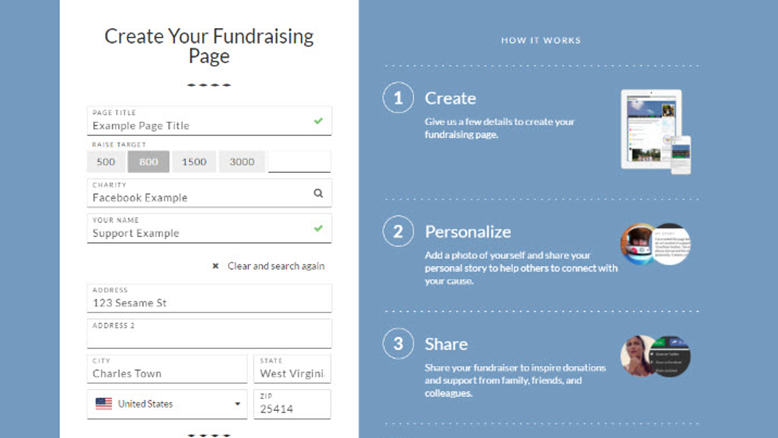The image size is (778, 438).
Task: Select the 500 raise target option
Action: (106, 162)
